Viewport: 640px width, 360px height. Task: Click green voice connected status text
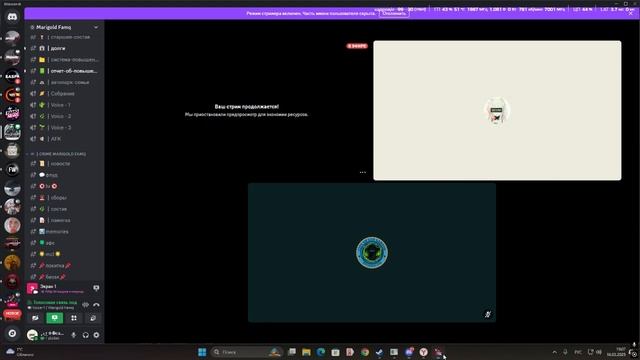coord(55,302)
